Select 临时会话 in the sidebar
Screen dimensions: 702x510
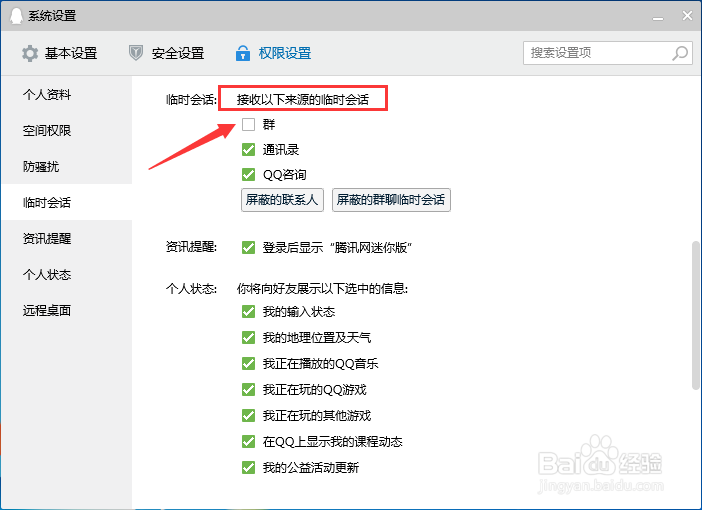[67, 202]
